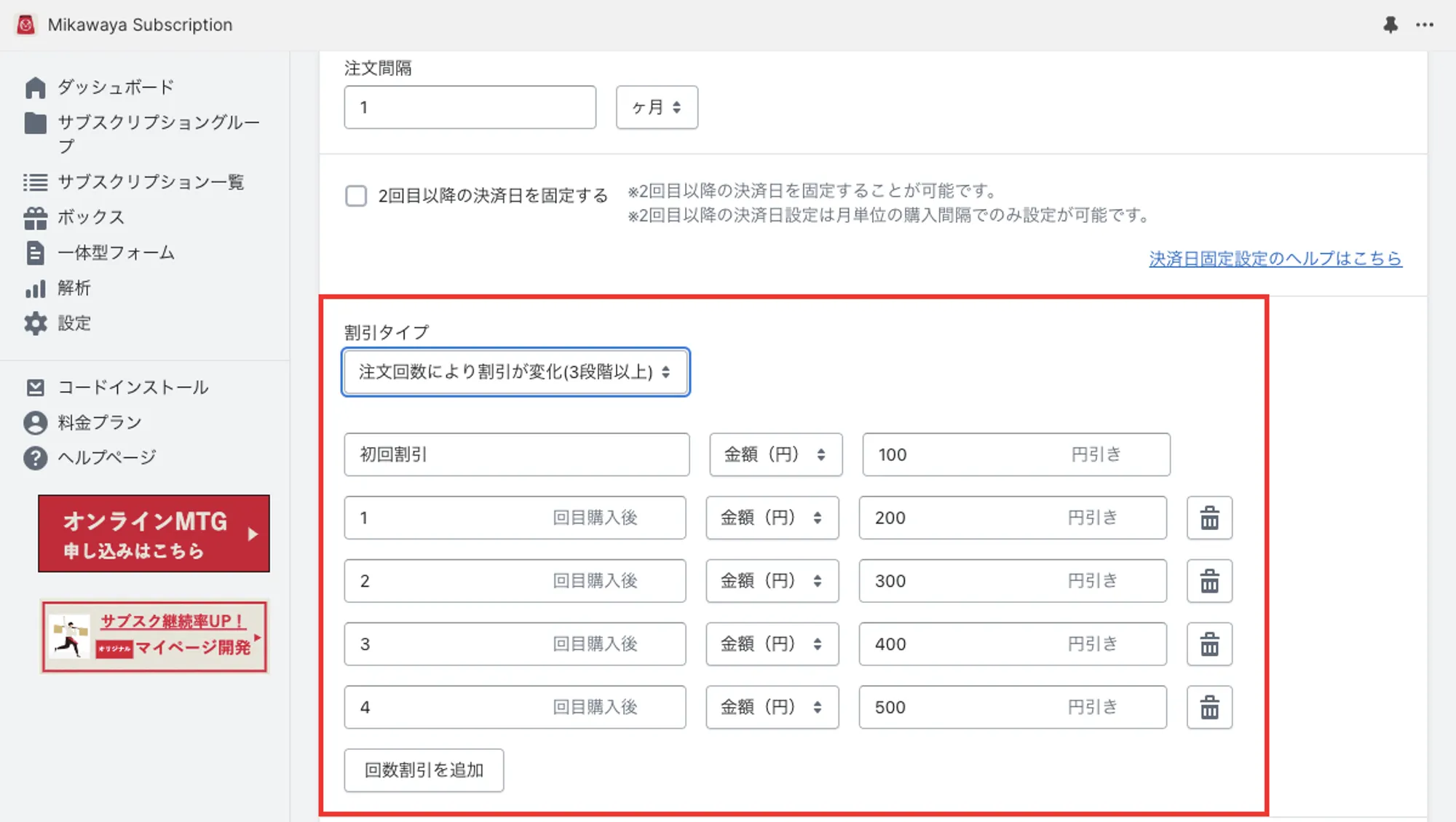1456x822 pixels.
Task: Delete the 2回目購入後 discount row
Action: pyautogui.click(x=1209, y=581)
